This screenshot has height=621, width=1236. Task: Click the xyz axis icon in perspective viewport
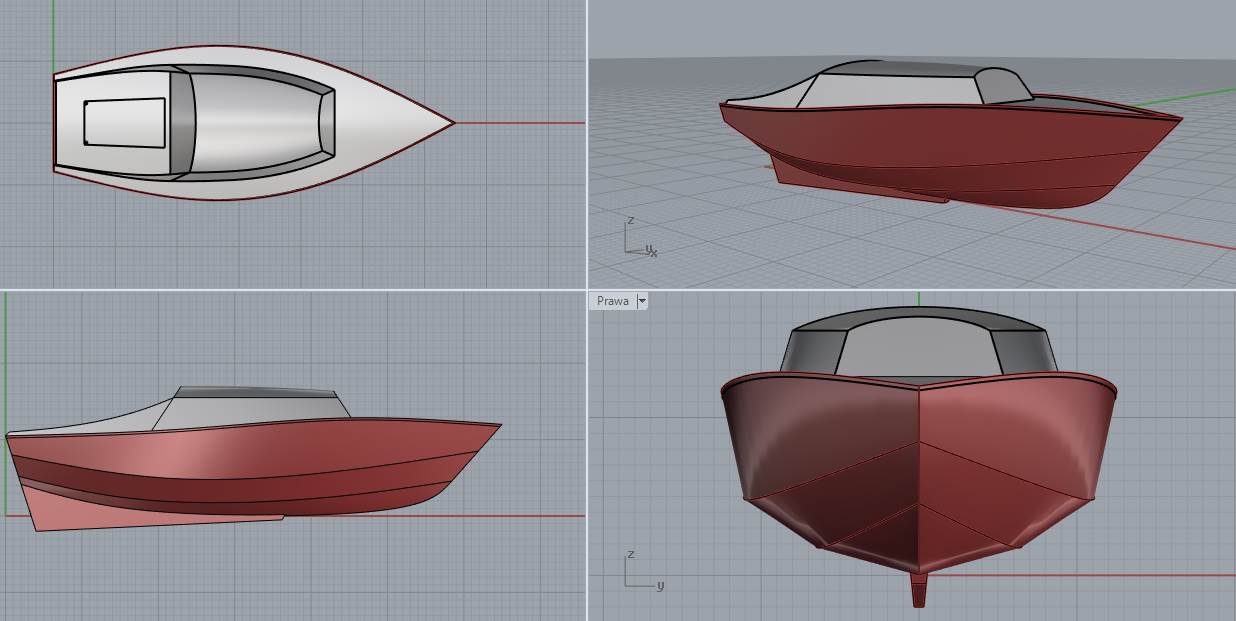[639, 239]
